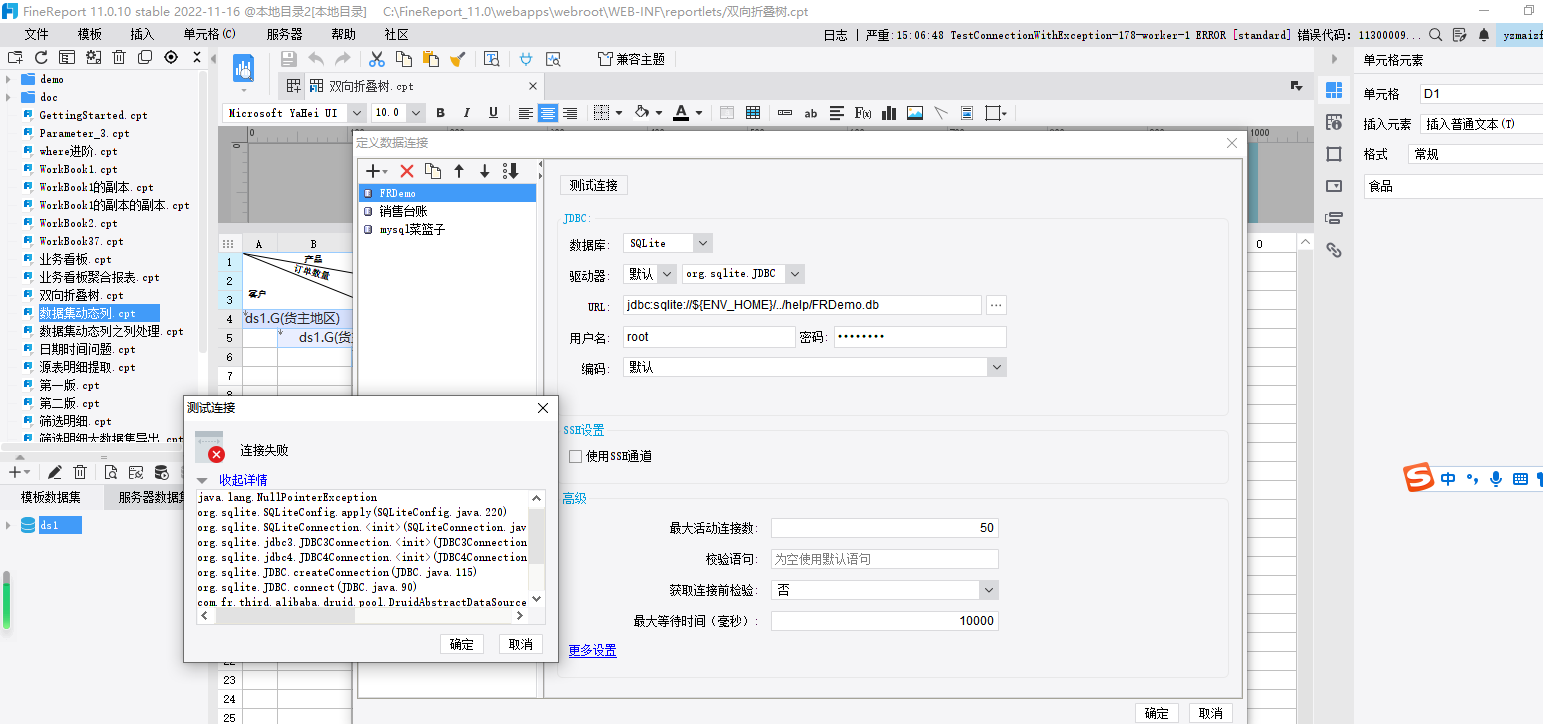
Task: Click the browse ellipsis button beside URL
Action: tap(996, 305)
